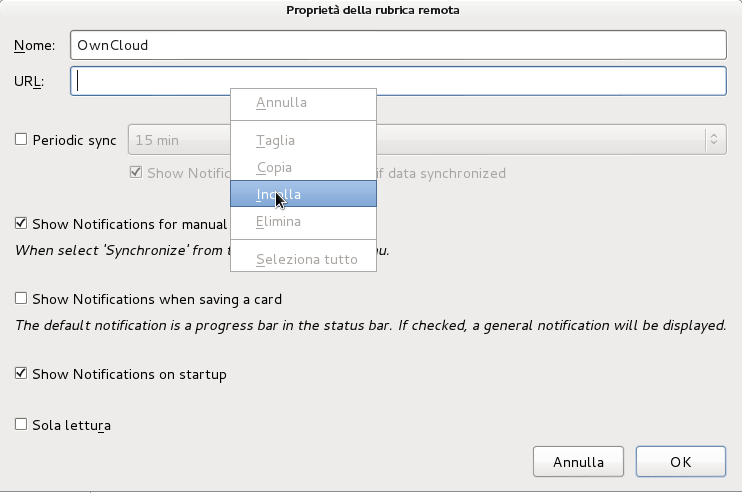Choose Annulla in the context menu
Image resolution: width=742 pixels, height=493 pixels.
point(282,102)
